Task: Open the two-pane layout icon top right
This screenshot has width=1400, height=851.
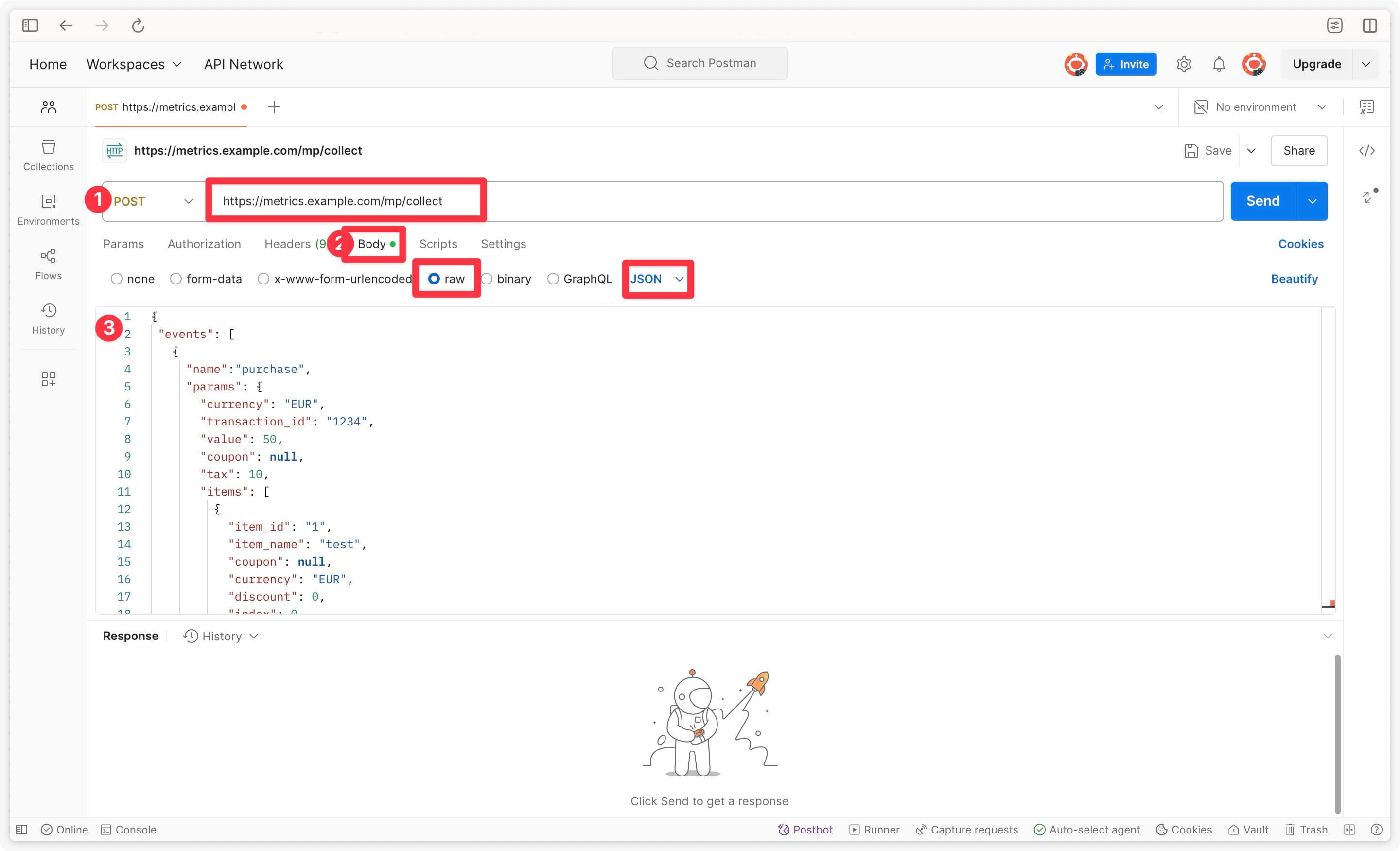Action: pos(1369,25)
